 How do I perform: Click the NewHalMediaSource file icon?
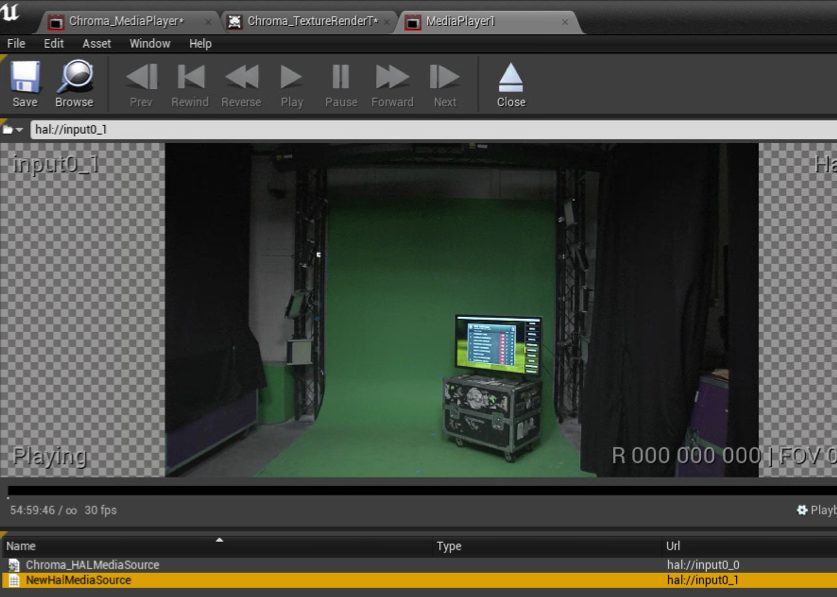click(x=14, y=580)
